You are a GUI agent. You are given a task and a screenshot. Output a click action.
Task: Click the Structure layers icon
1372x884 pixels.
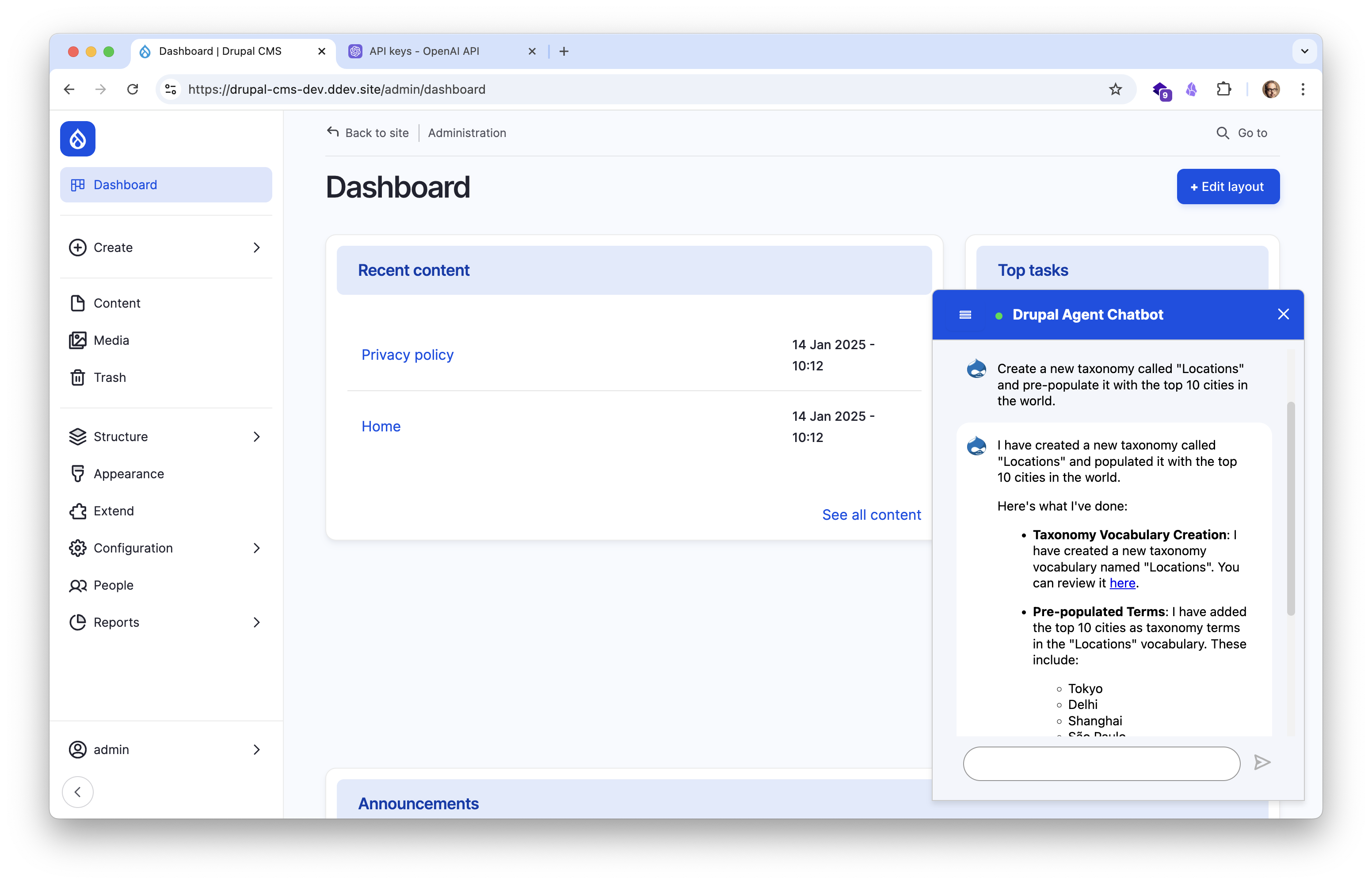coord(77,437)
